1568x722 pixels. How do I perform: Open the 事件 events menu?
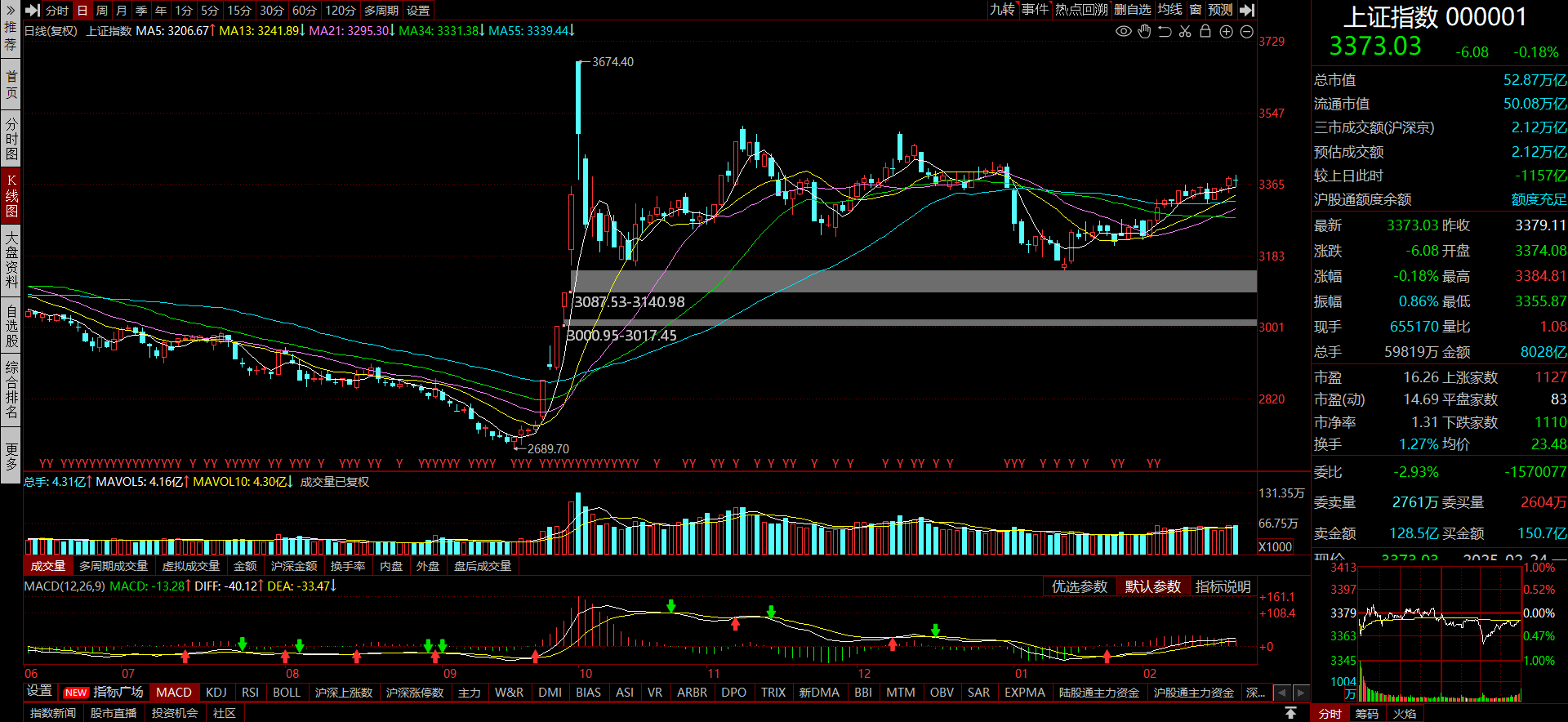(1035, 10)
